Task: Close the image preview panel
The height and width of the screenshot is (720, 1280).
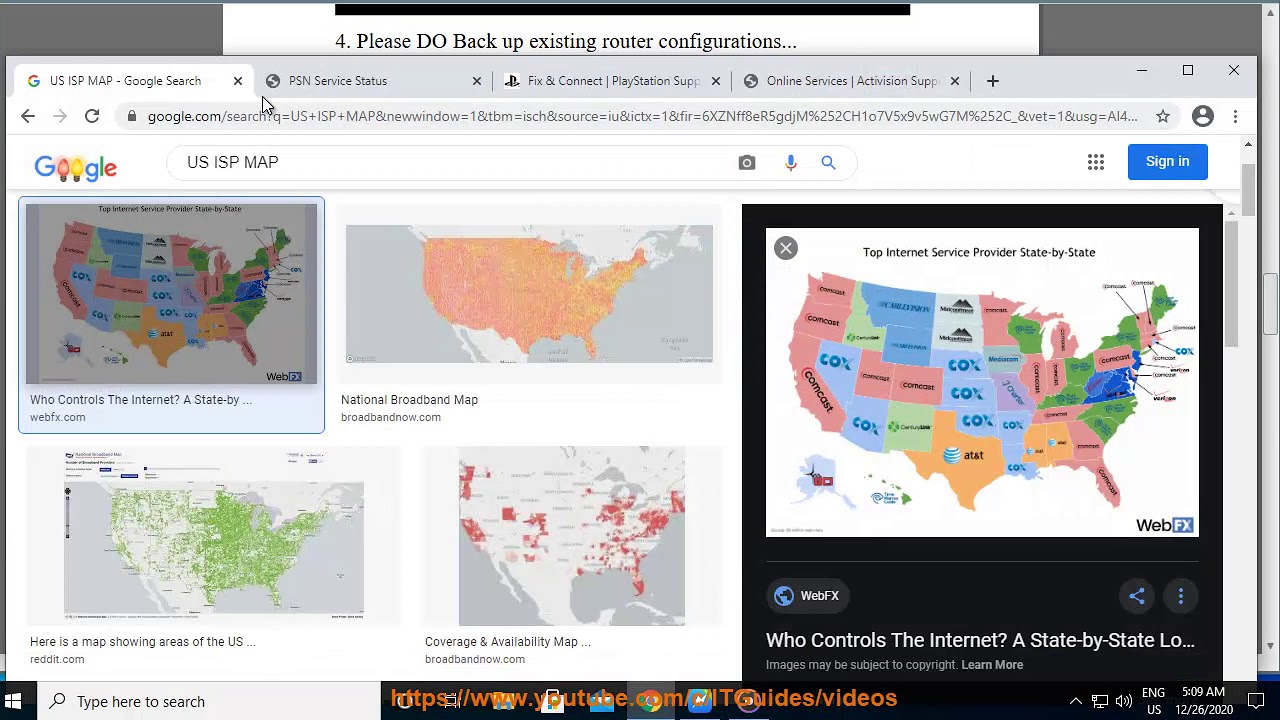Action: tap(786, 248)
